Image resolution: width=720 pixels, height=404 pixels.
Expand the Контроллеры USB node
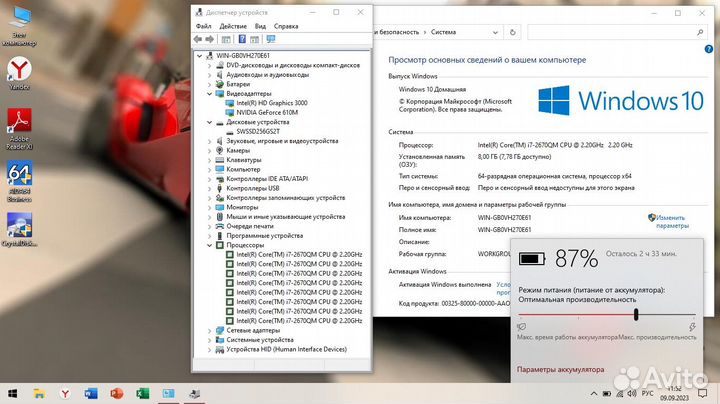click(x=210, y=188)
